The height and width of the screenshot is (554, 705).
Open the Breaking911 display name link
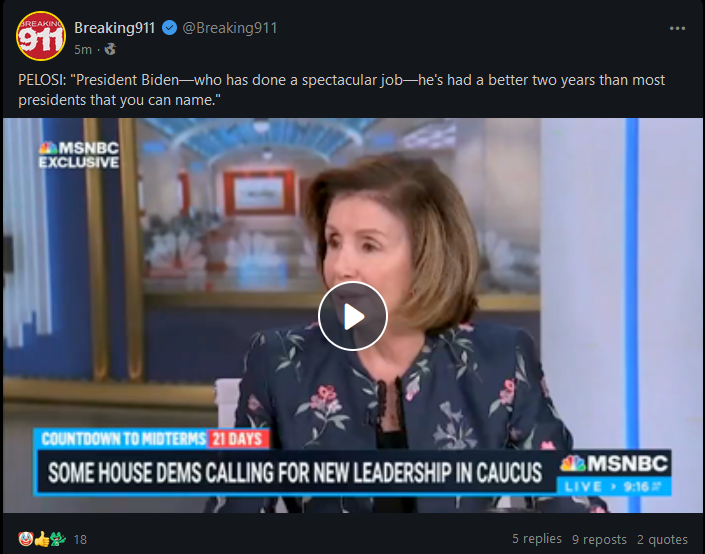[x=115, y=28]
